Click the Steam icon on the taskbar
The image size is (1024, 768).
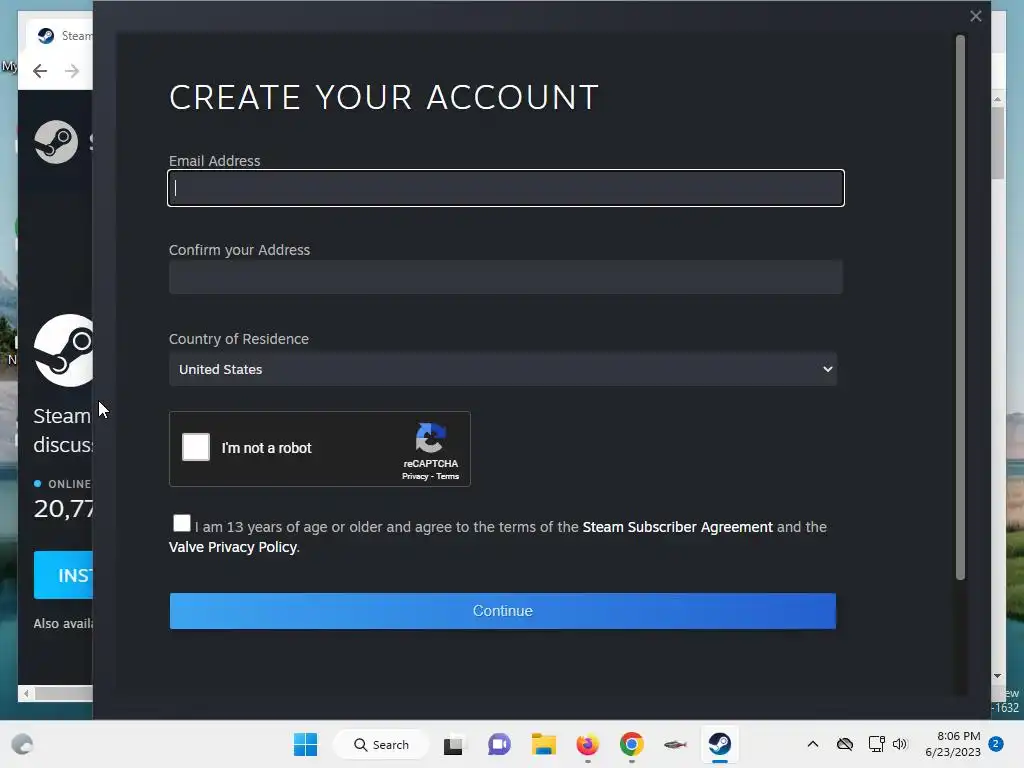(x=720, y=744)
